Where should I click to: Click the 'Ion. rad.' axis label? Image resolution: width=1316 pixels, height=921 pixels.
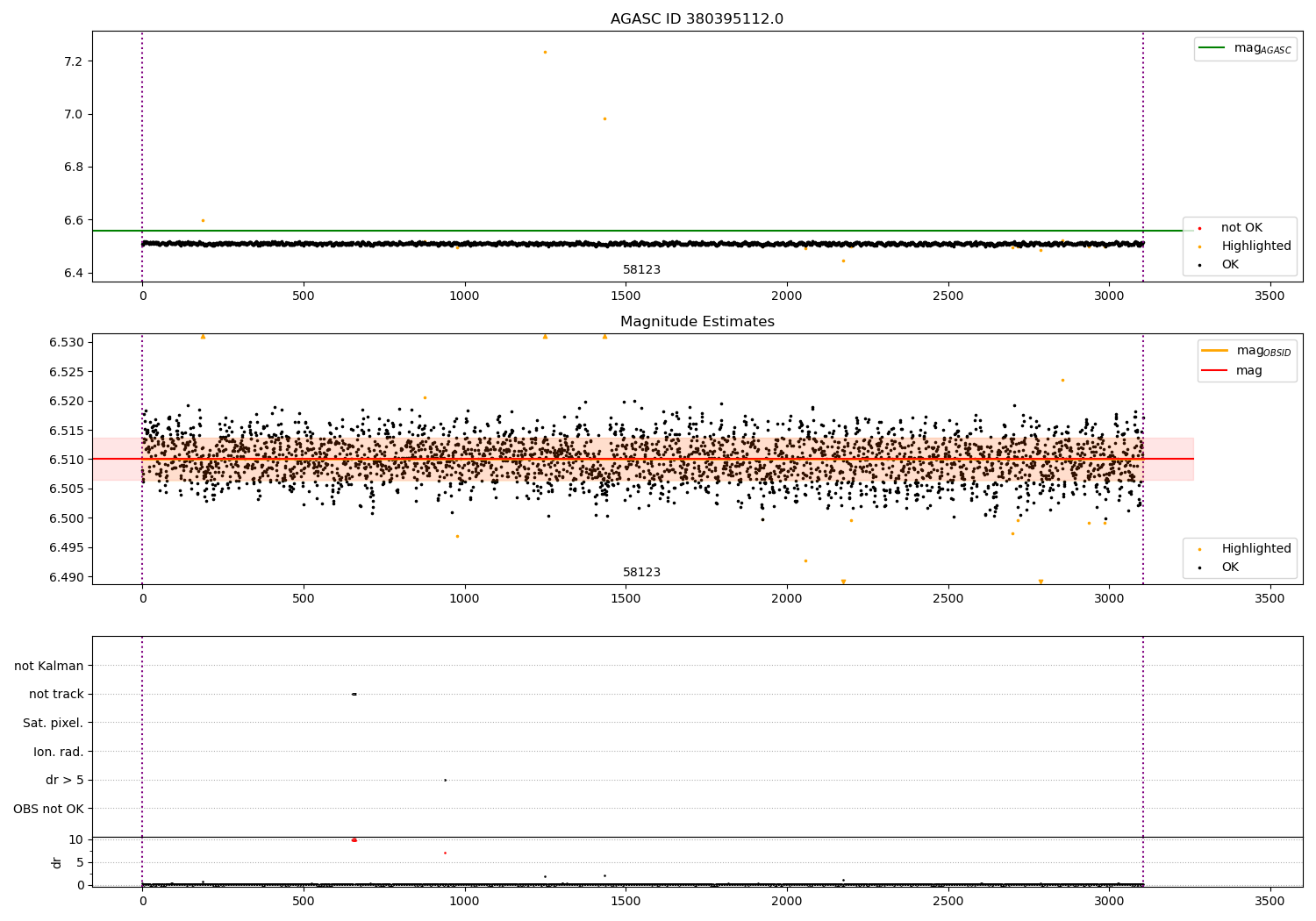pyautogui.click(x=59, y=752)
